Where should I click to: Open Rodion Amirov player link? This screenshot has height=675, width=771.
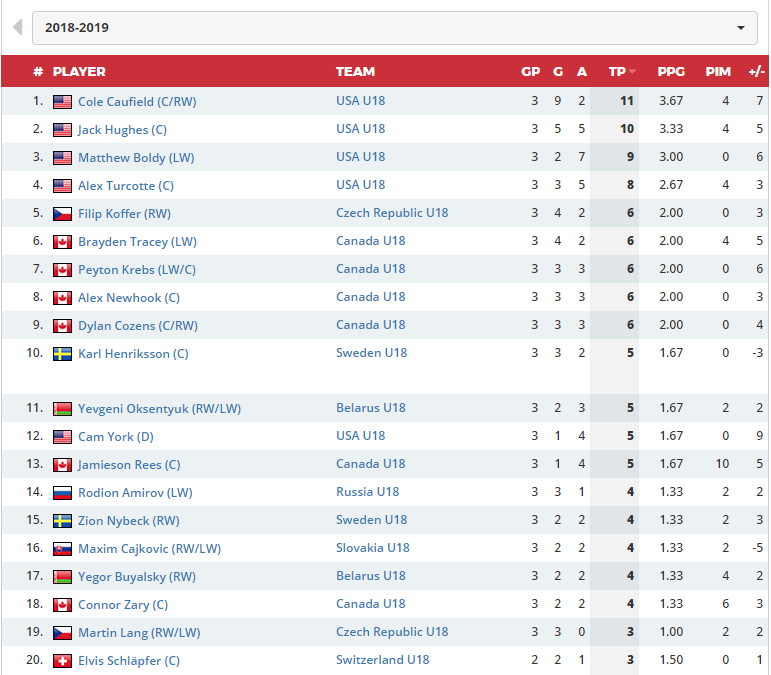pyautogui.click(x=135, y=493)
